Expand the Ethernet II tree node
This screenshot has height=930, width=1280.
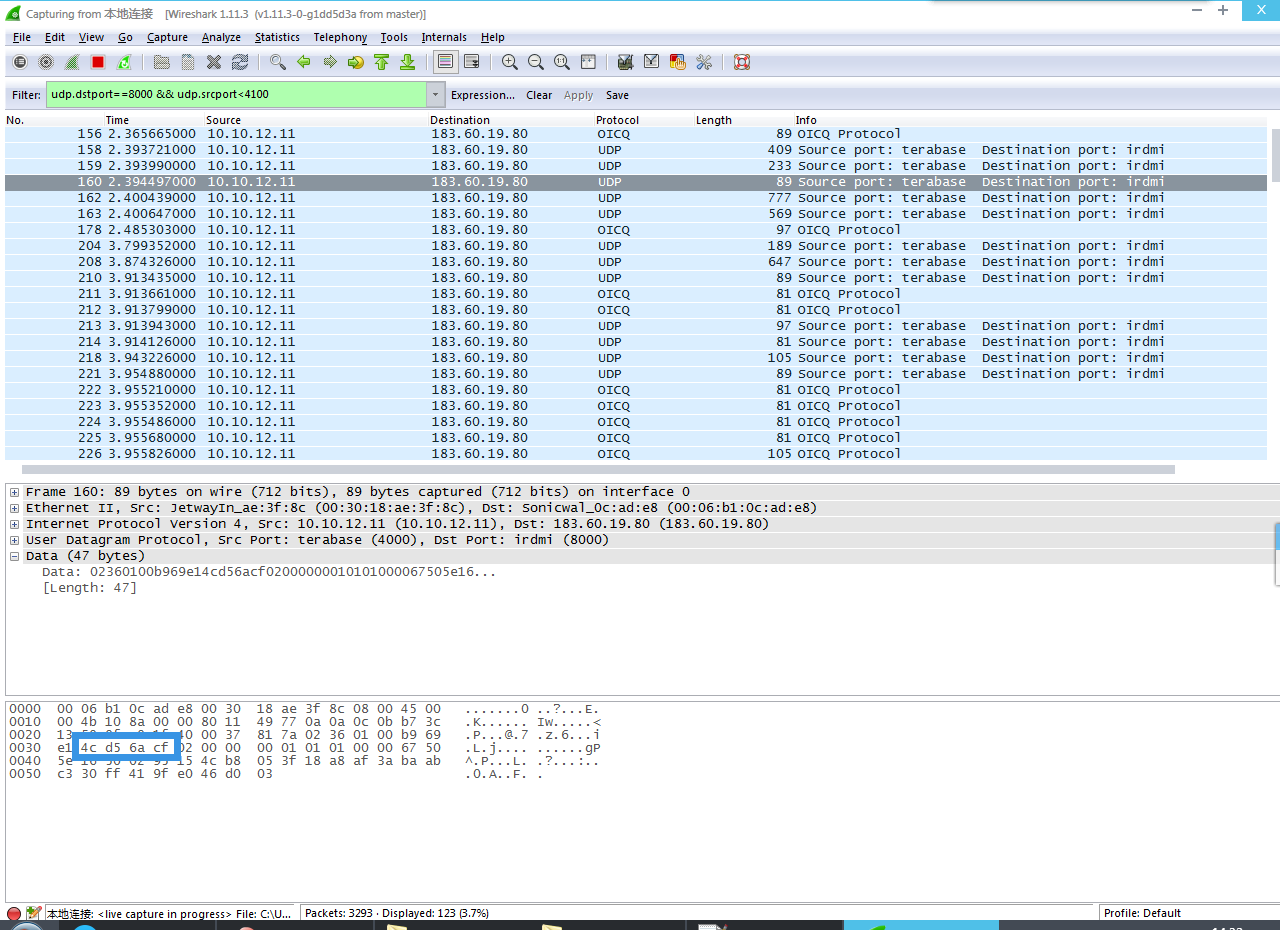tap(14, 508)
